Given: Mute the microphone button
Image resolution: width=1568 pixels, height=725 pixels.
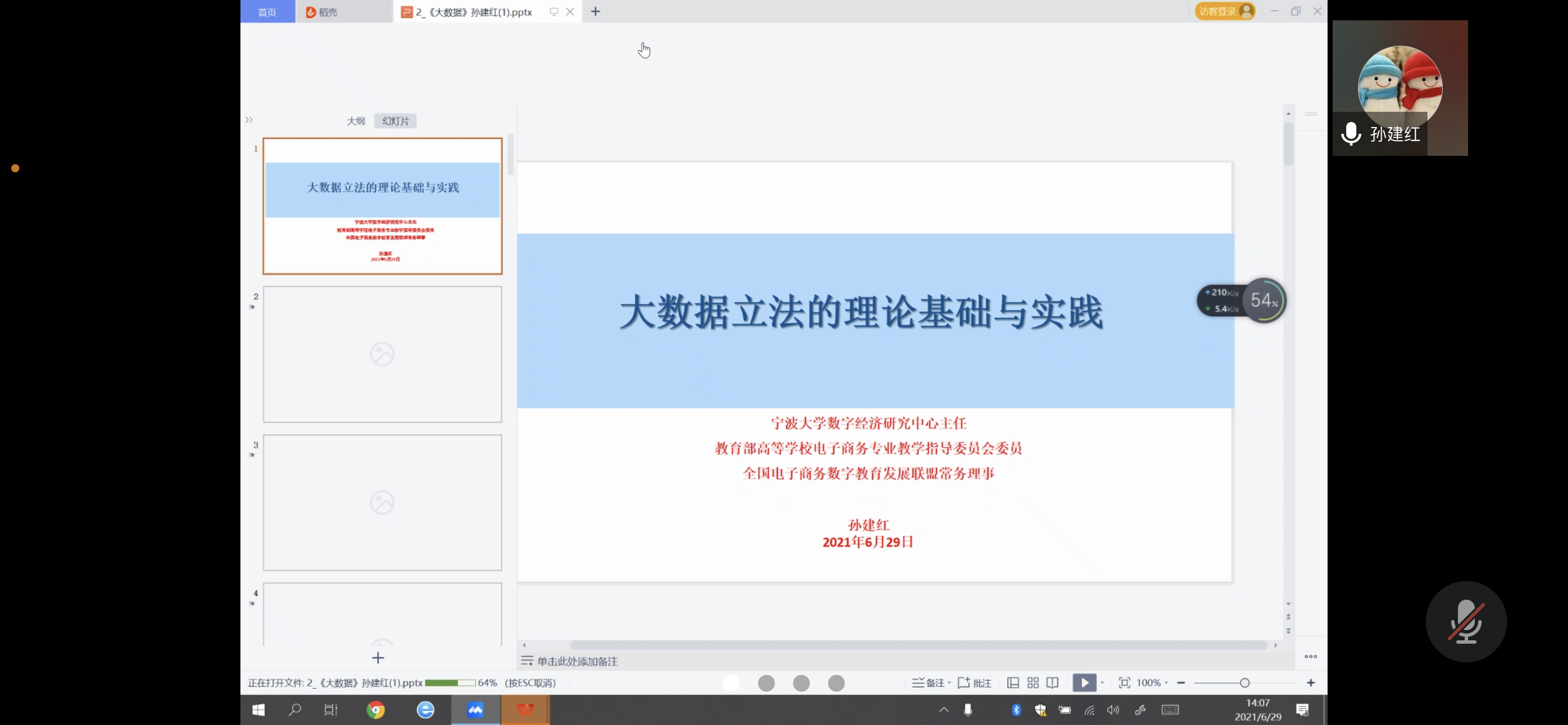Looking at the screenshot, I should pyautogui.click(x=1467, y=621).
